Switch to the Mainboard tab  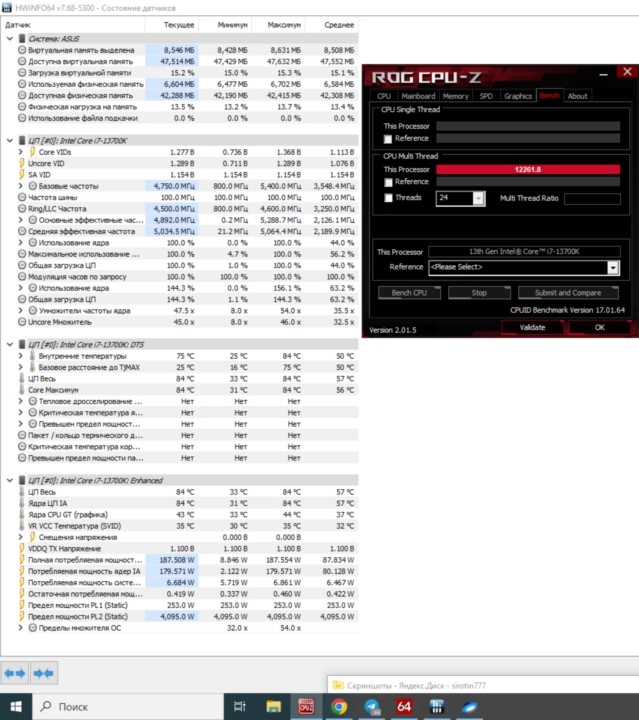tap(418, 96)
